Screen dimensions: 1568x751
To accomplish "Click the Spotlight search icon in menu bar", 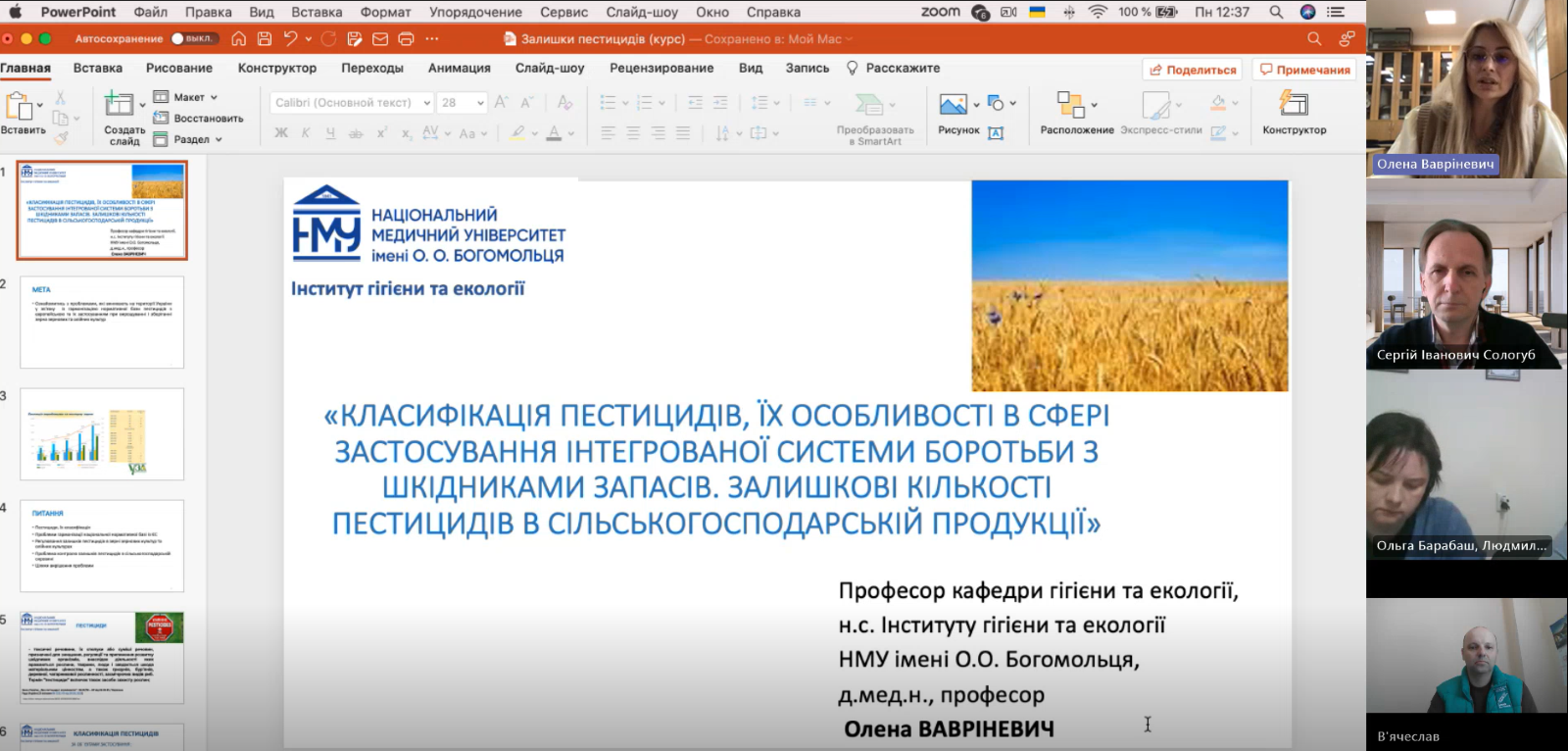I will tap(1276, 12).
